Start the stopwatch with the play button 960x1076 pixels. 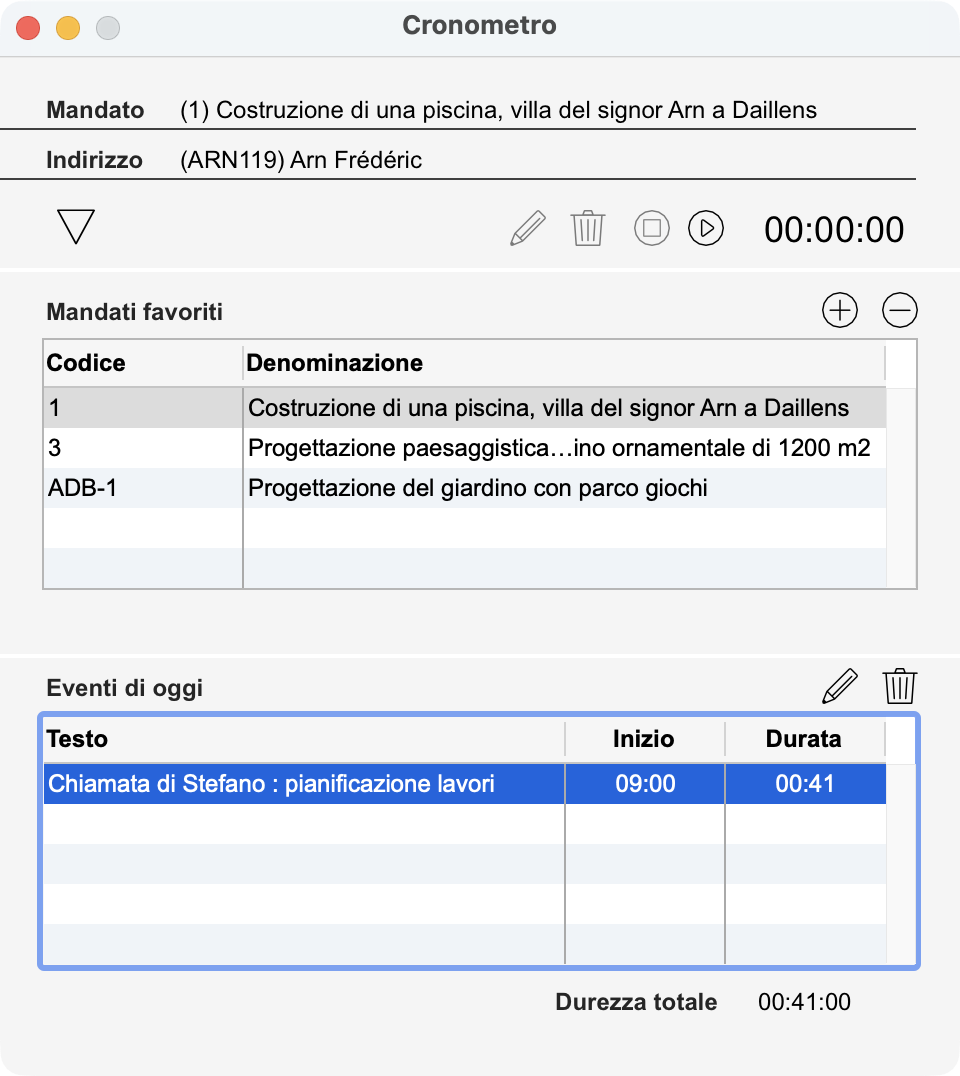(706, 228)
